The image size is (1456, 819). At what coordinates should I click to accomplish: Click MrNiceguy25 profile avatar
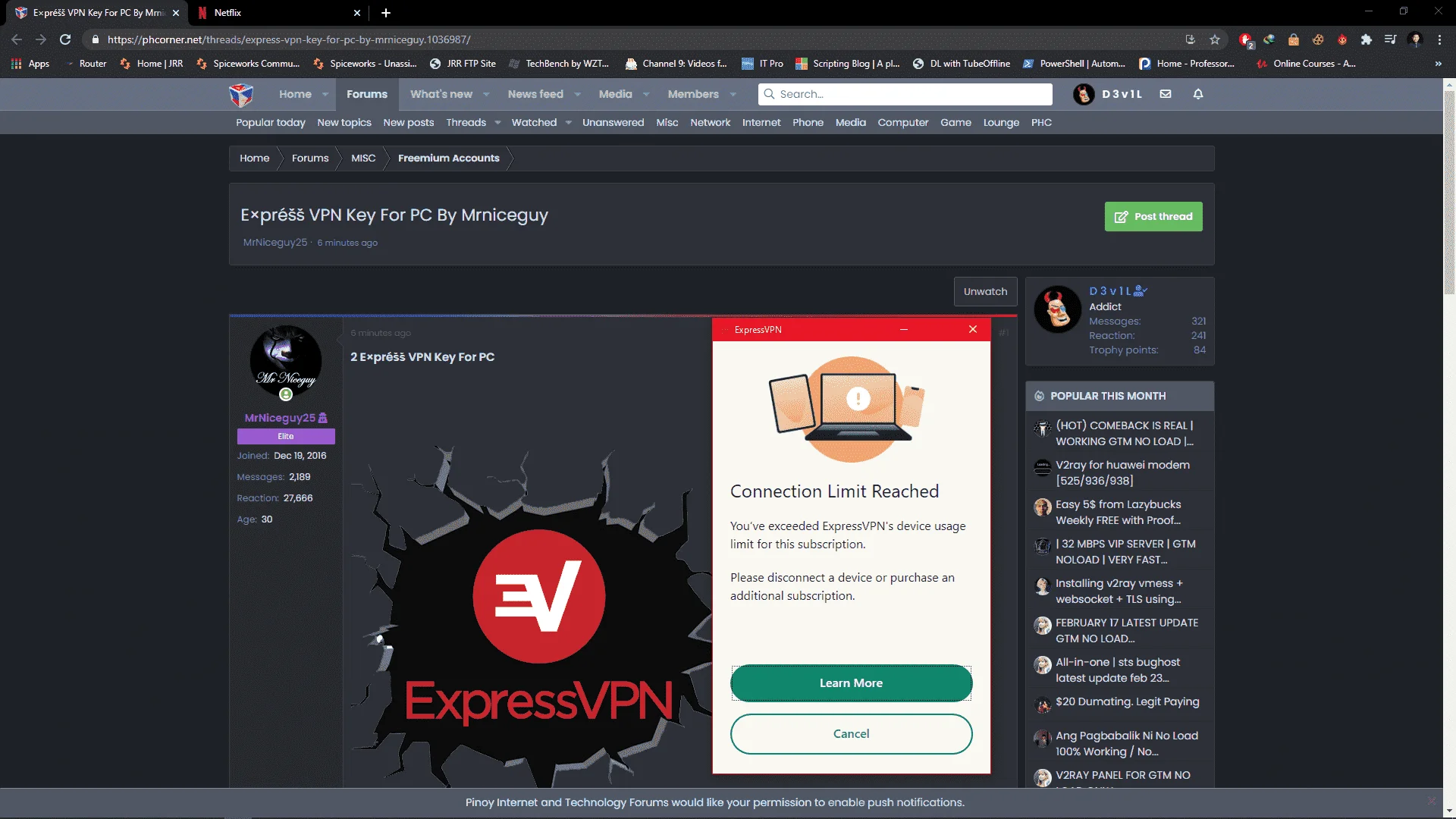[286, 362]
